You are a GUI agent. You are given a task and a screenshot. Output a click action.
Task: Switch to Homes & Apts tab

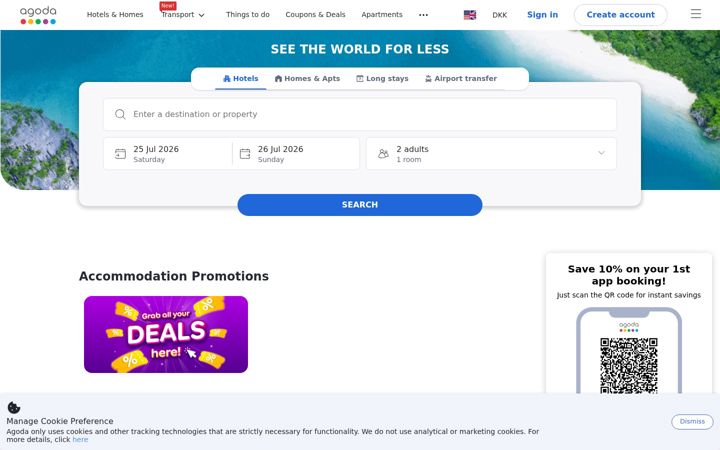[307, 79]
